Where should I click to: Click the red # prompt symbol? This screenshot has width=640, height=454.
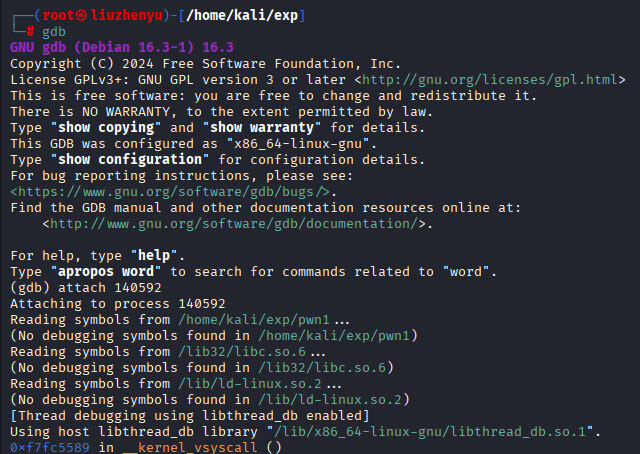pos(30,32)
